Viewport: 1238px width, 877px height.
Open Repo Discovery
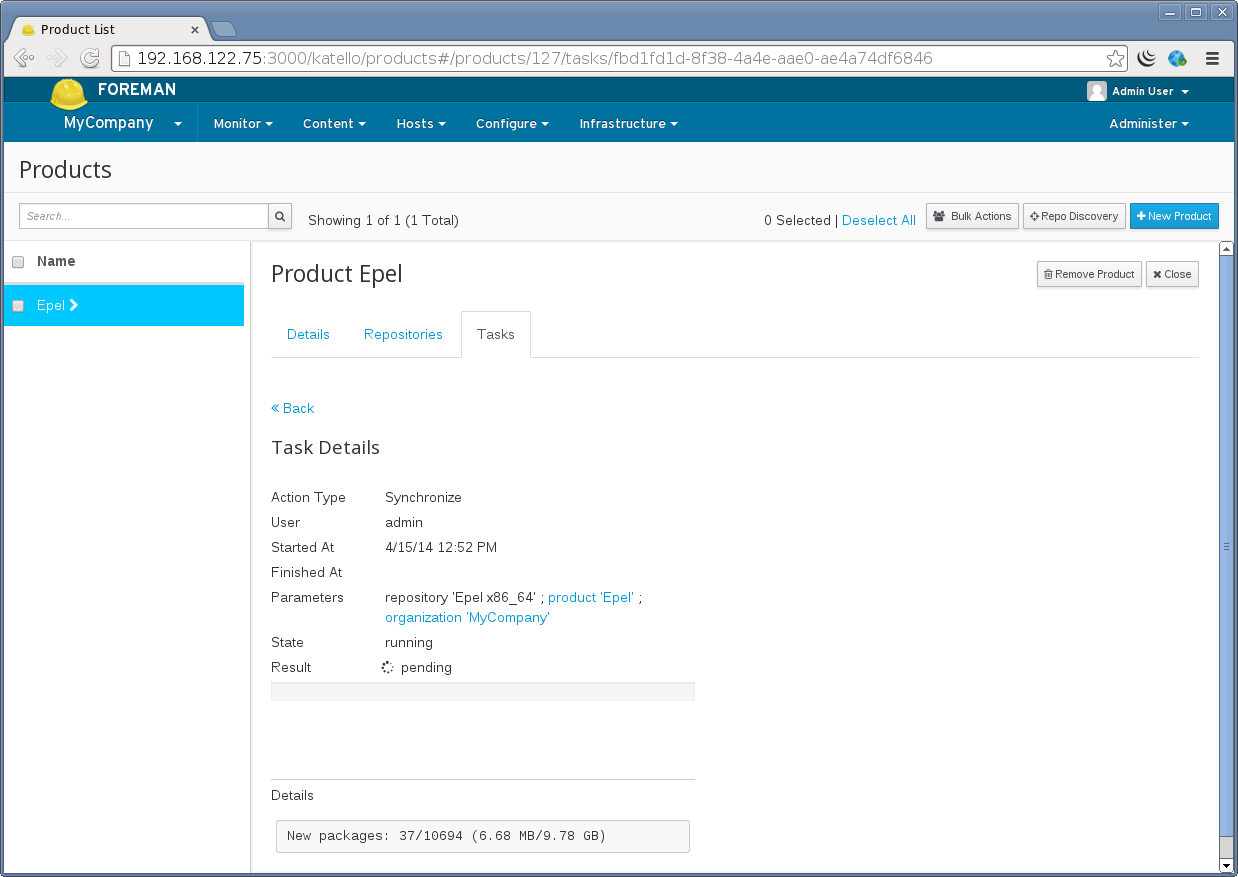[x=1074, y=216]
